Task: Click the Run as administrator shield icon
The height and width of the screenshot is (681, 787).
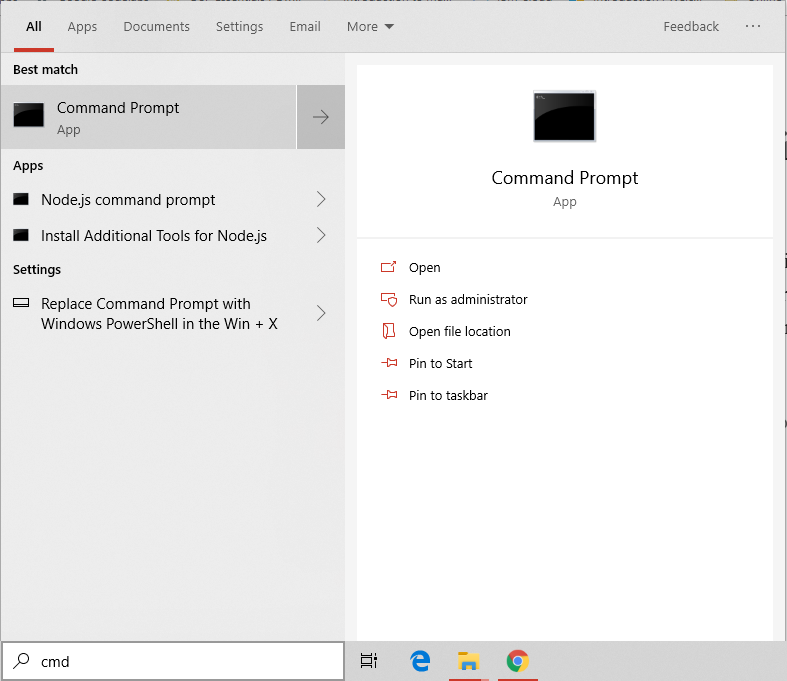Action: click(x=389, y=300)
